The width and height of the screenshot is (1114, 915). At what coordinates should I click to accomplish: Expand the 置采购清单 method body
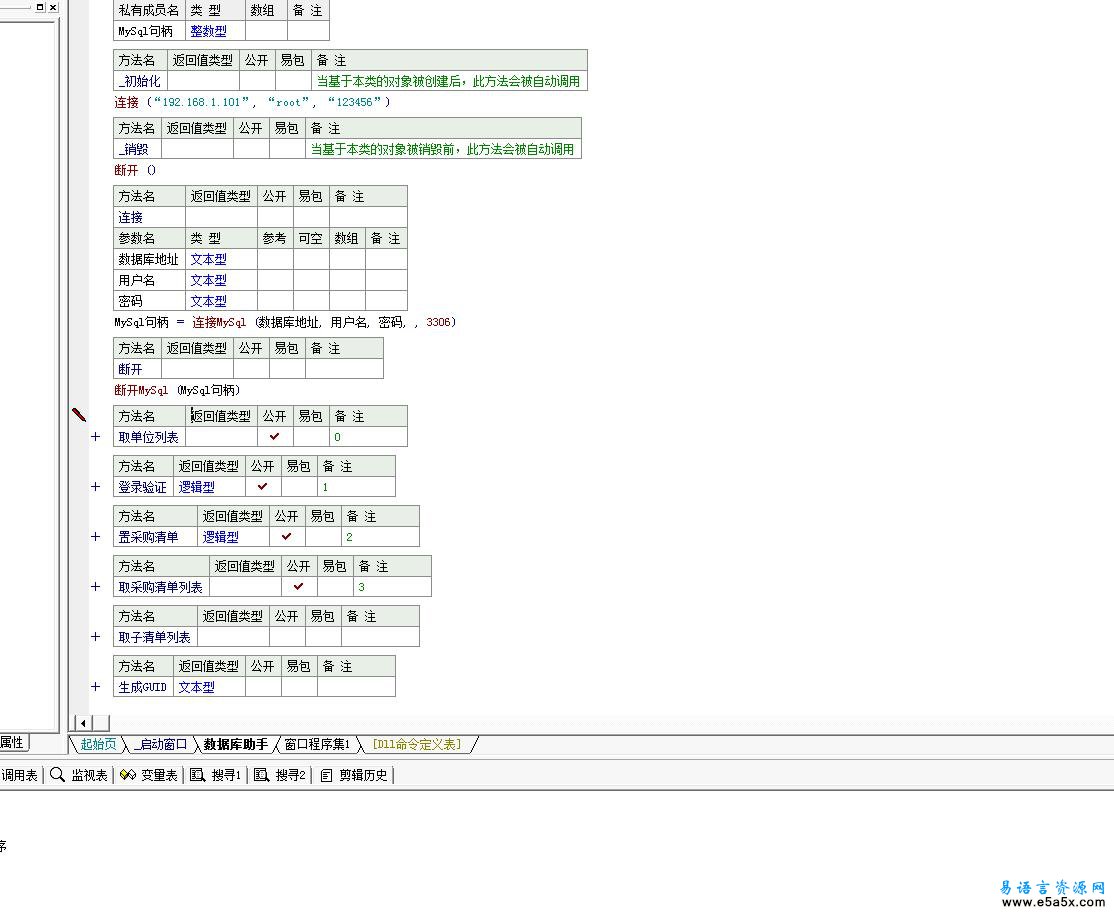[x=95, y=536]
